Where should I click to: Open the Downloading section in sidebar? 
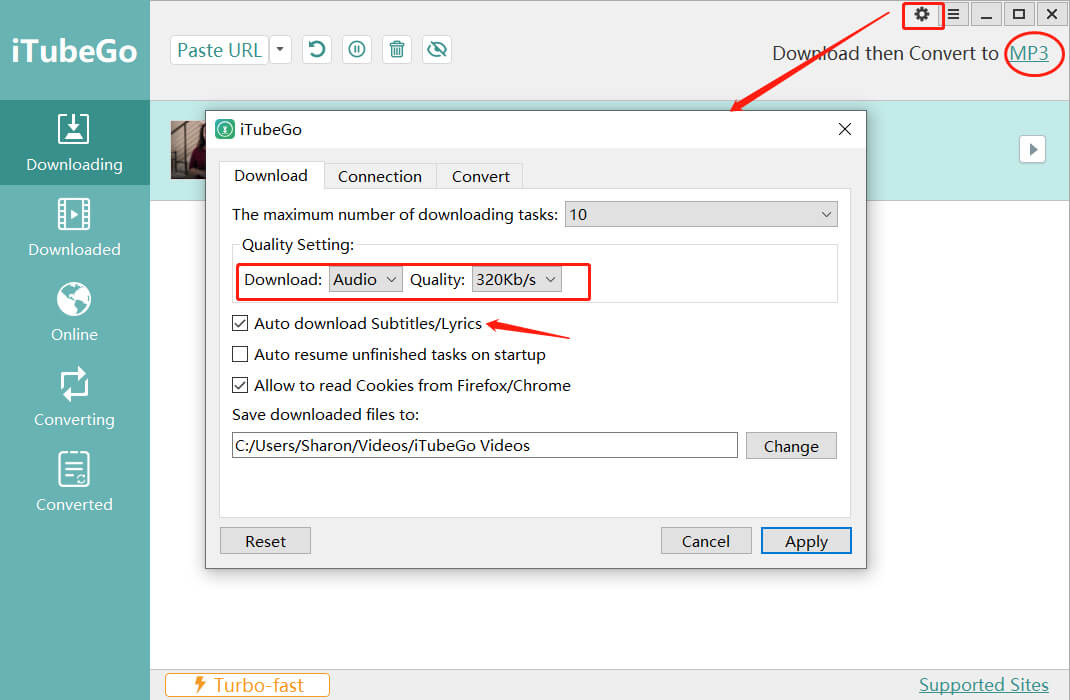[x=74, y=143]
